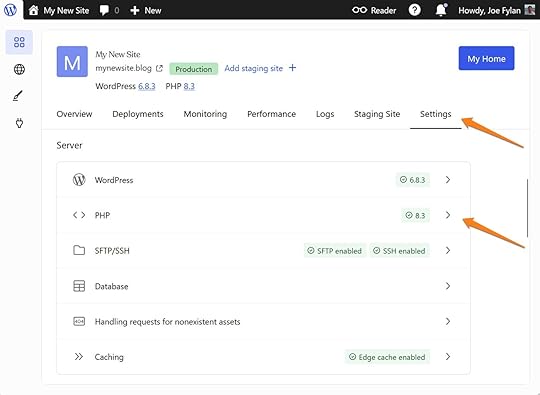
Task: Click the 6.8.3 status badge in WordPress row
Action: [413, 180]
